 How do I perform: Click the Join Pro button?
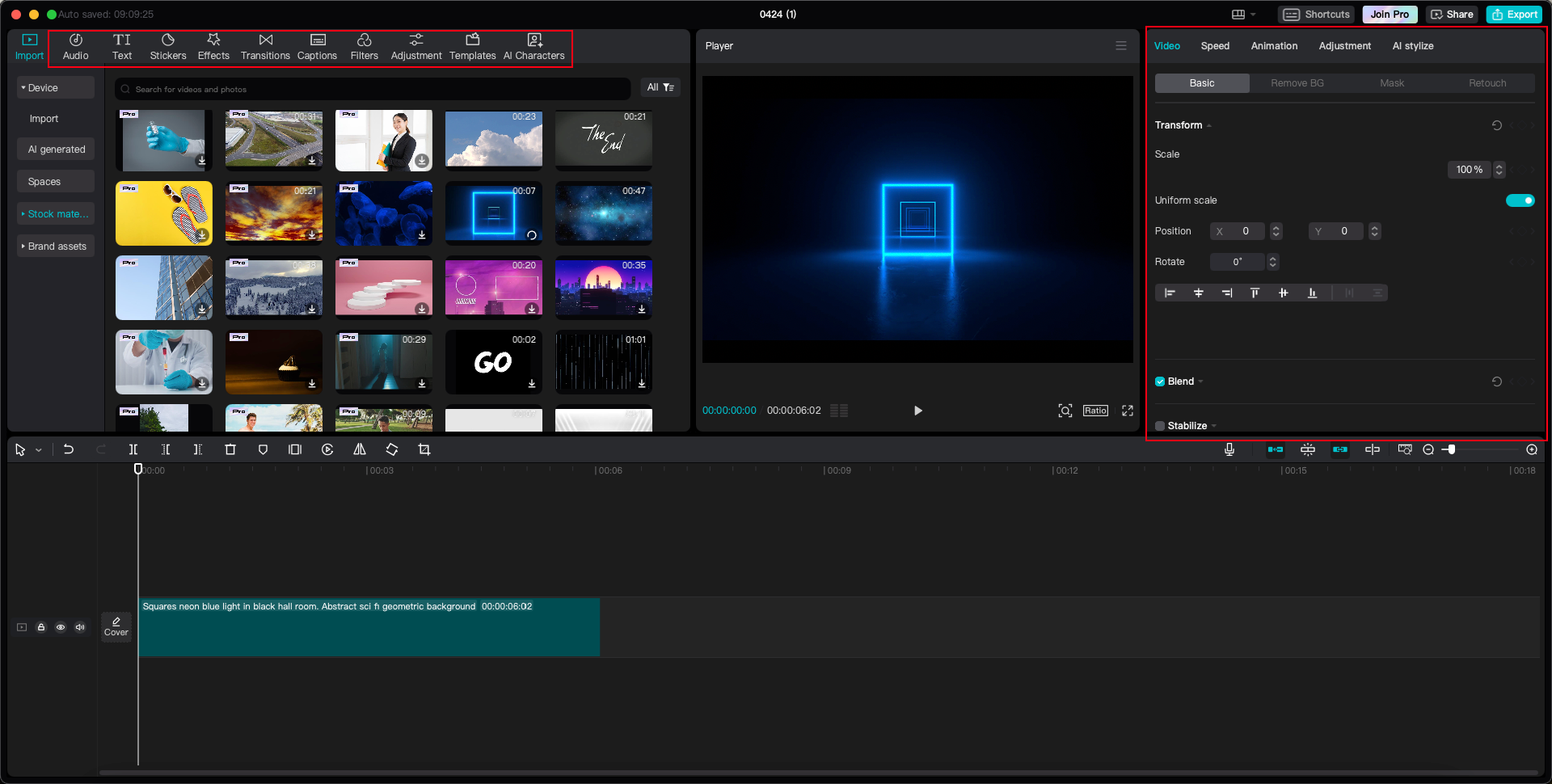[1389, 14]
